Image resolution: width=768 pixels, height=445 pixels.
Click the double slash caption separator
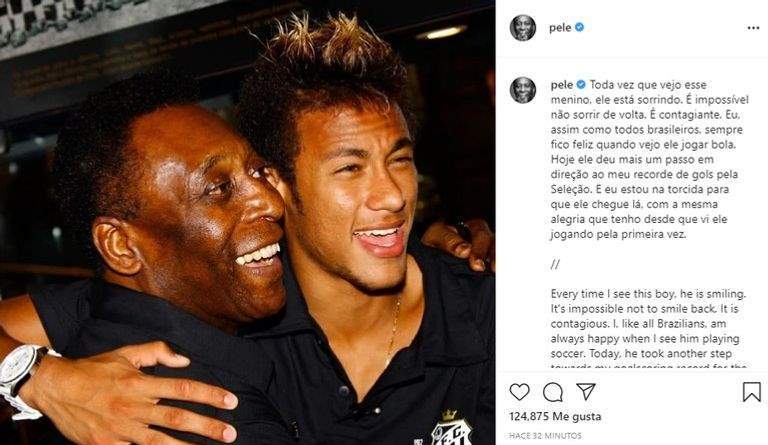pos(555,265)
